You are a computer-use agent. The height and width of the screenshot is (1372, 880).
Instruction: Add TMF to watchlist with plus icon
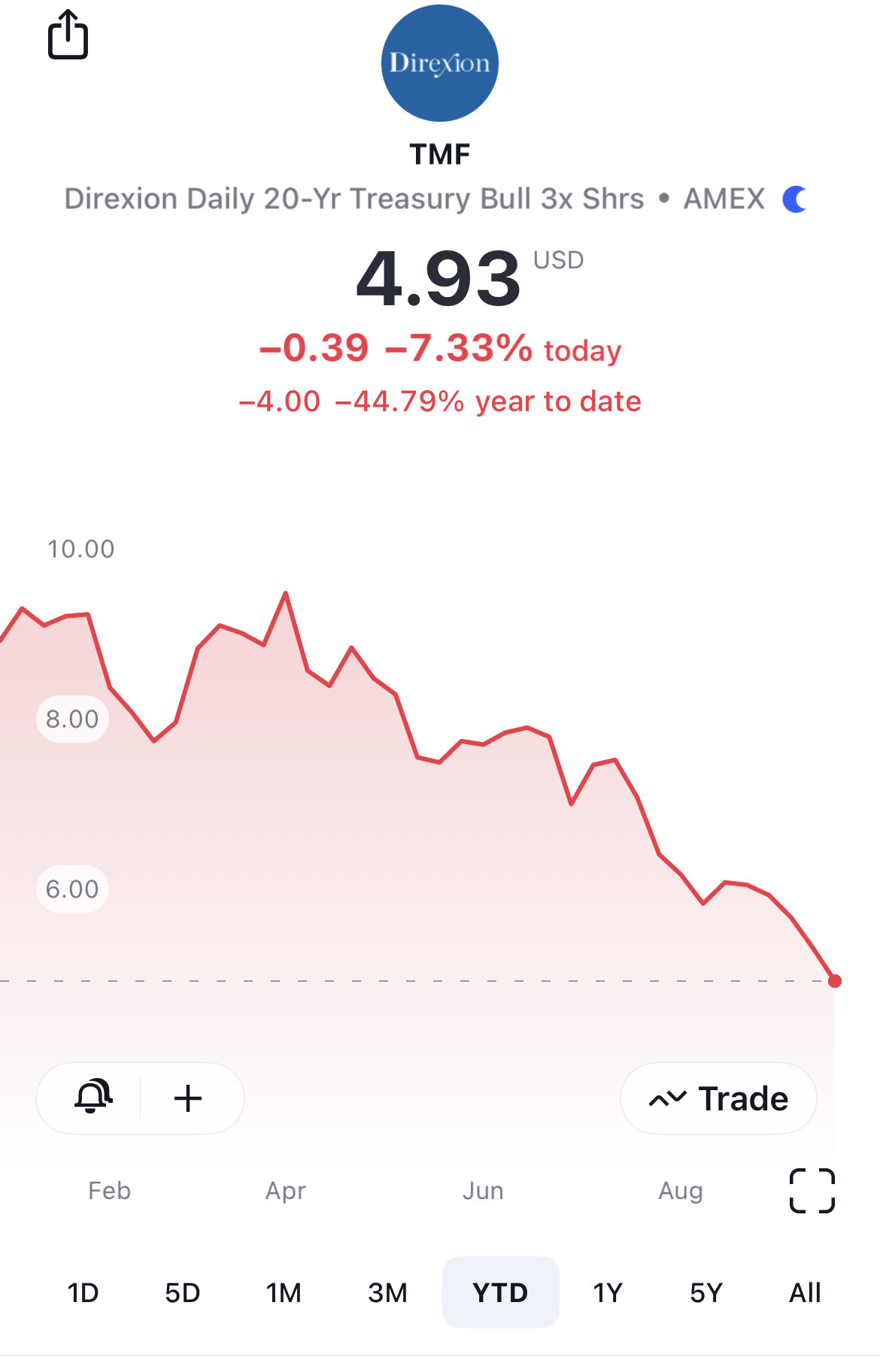coord(188,1098)
